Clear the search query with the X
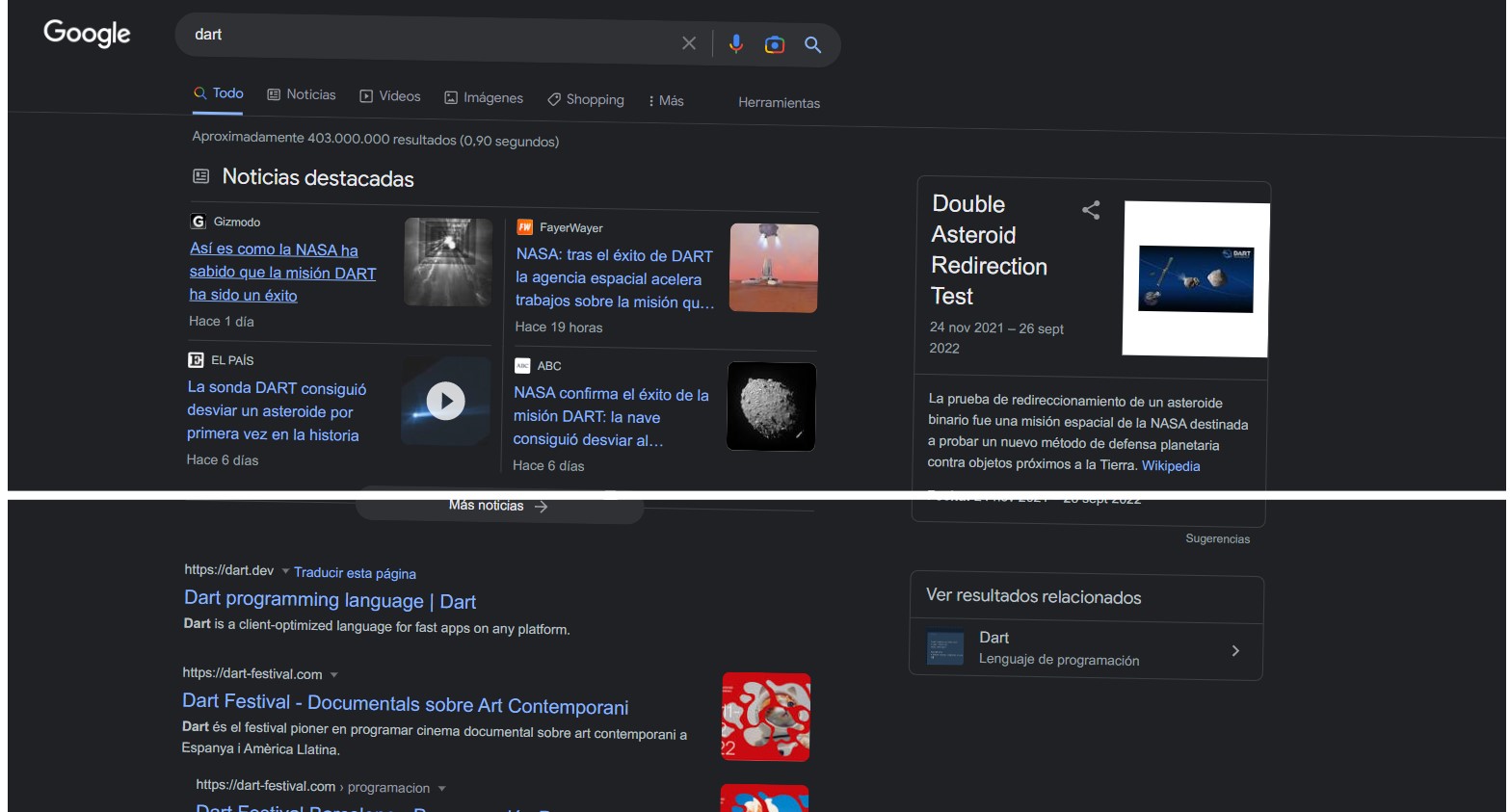 (689, 42)
